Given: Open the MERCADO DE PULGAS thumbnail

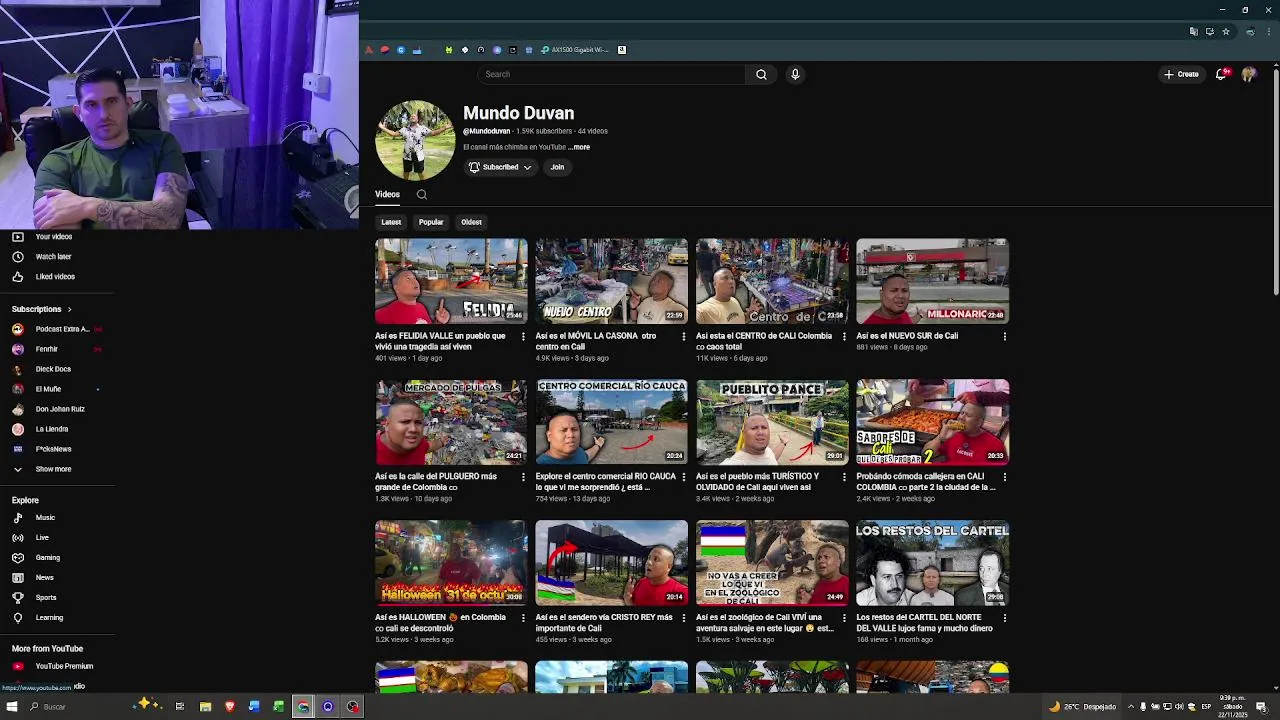Looking at the screenshot, I should (x=451, y=422).
